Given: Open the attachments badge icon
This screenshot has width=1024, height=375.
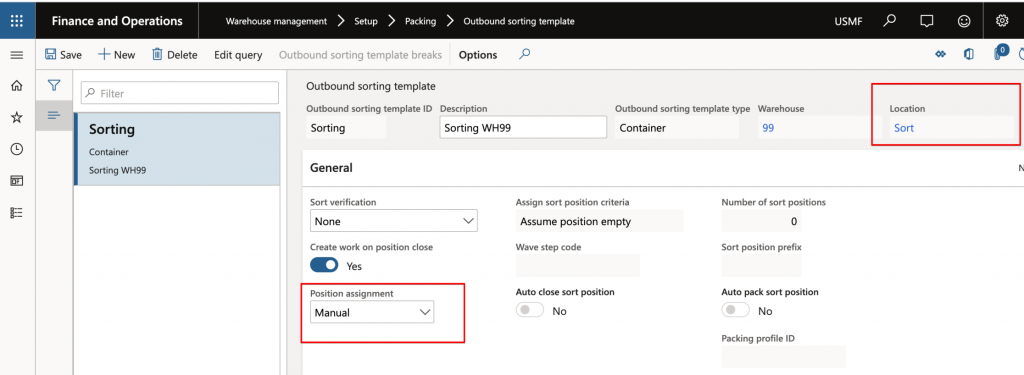Looking at the screenshot, I should coord(1000,54).
